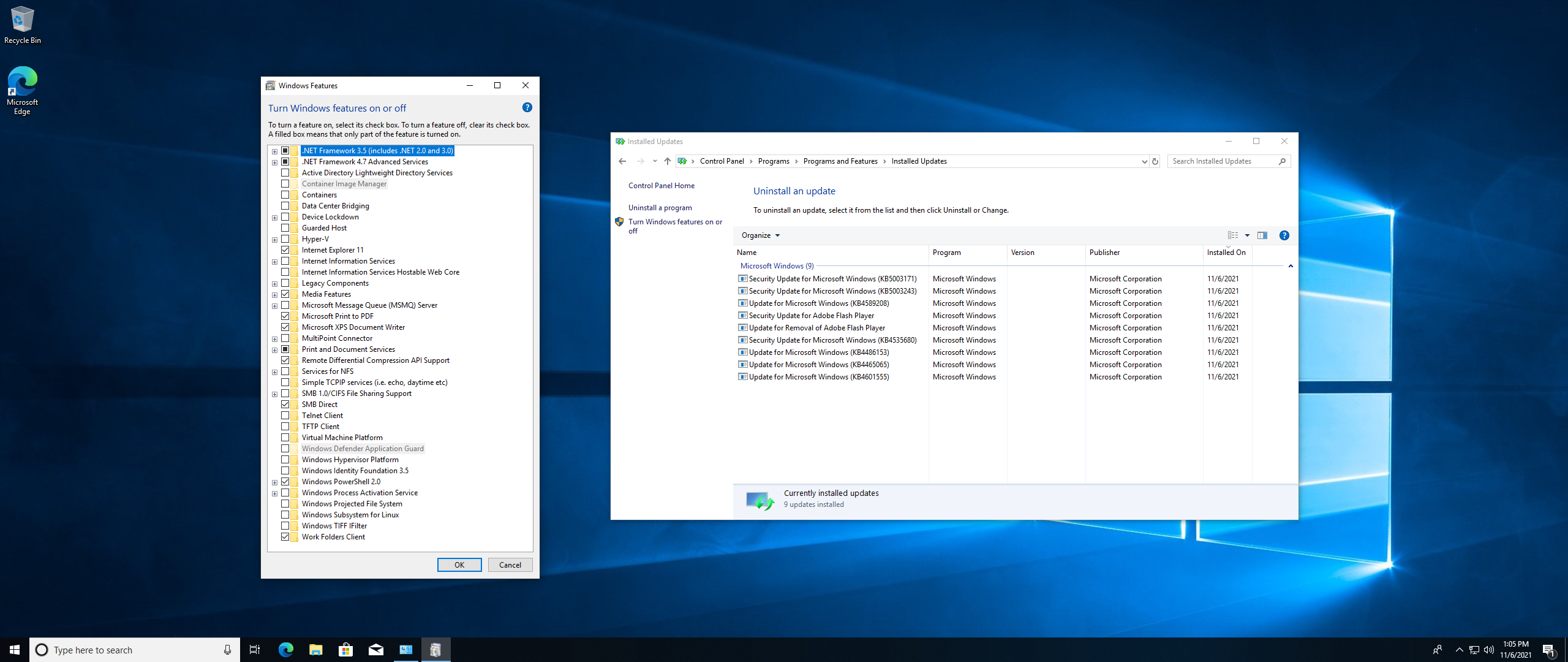Sort by the Installed On column header
Screen dimensions: 1568x662
point(1227,253)
